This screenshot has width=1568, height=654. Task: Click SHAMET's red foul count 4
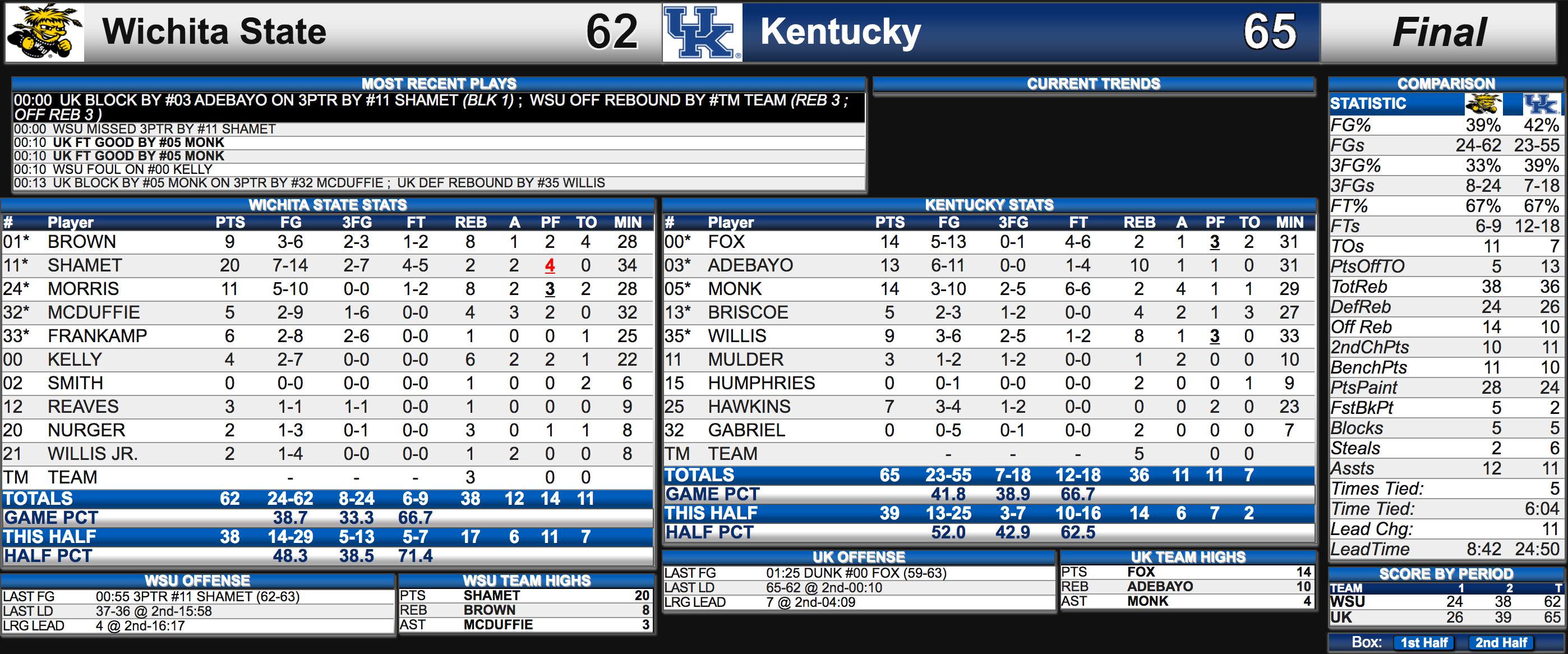click(x=550, y=265)
